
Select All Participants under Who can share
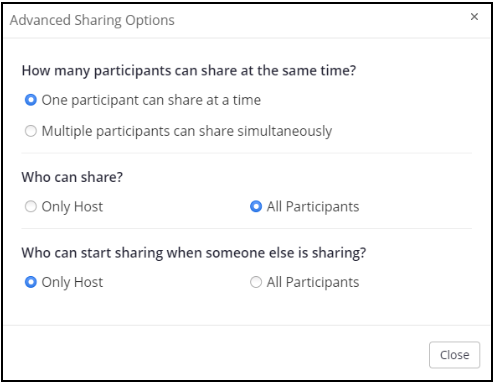(x=256, y=206)
